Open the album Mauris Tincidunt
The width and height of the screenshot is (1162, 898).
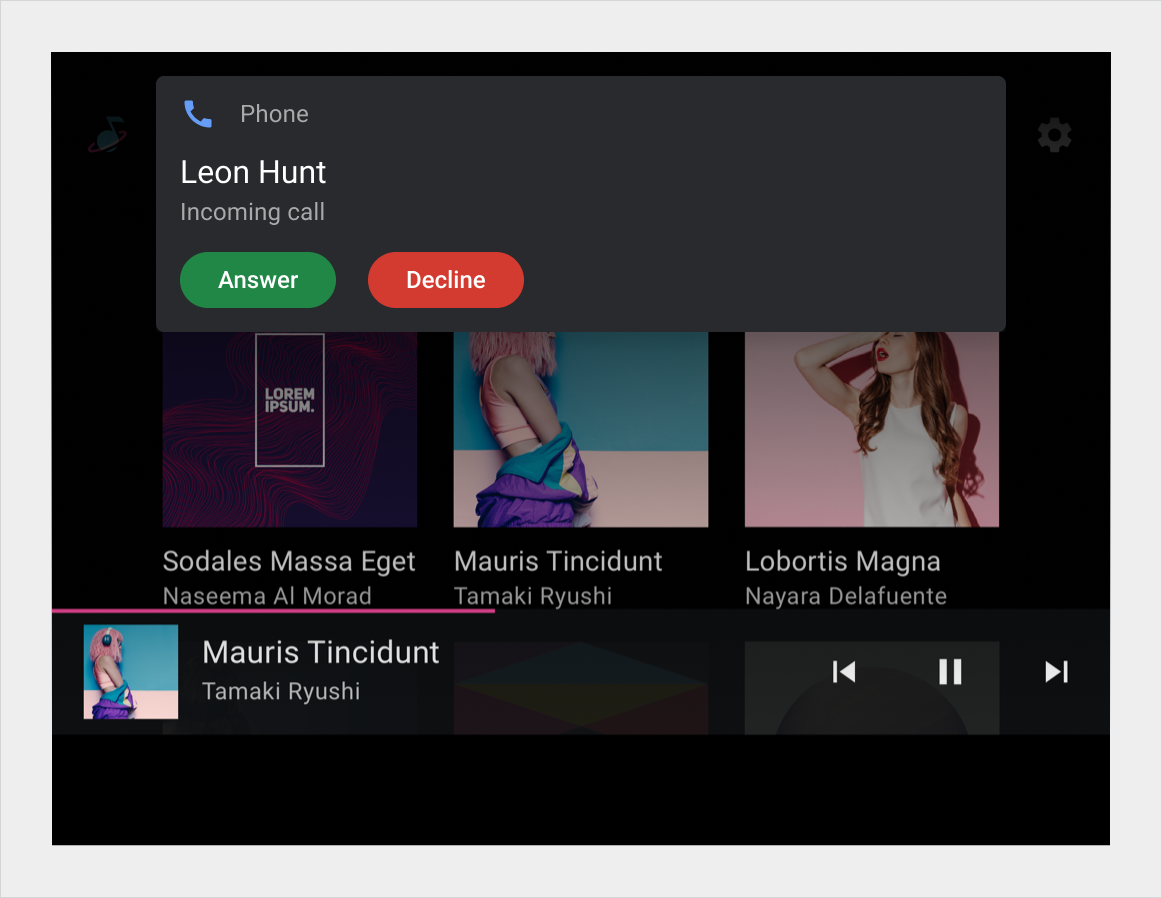tap(557, 561)
